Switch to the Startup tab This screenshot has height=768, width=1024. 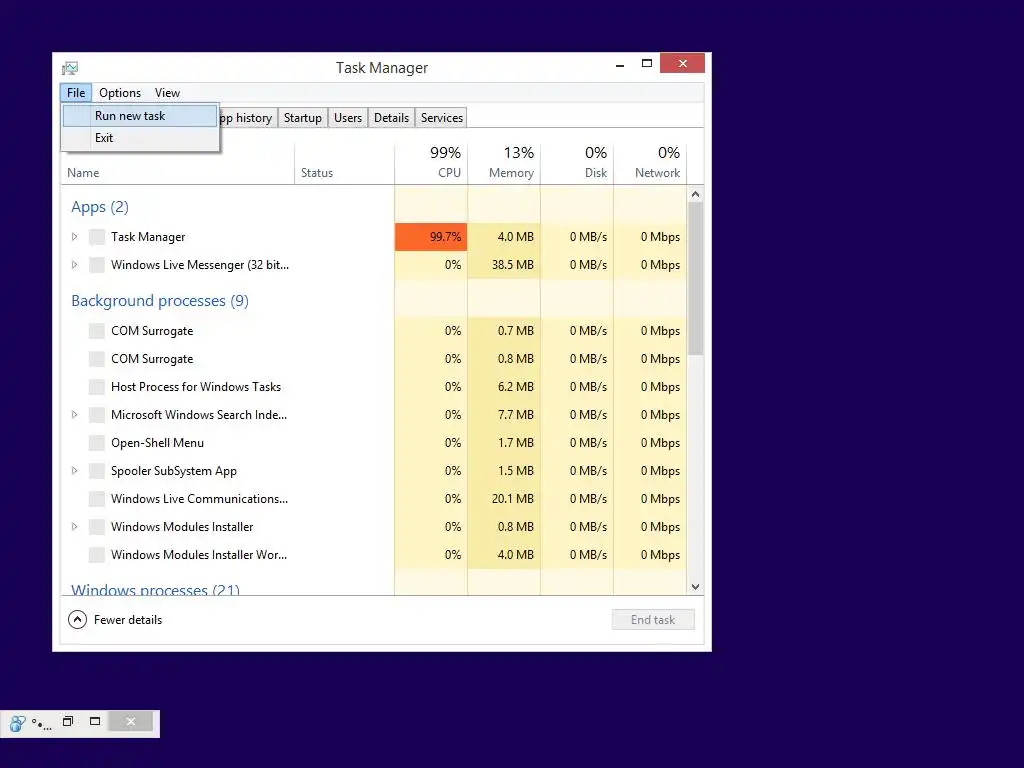click(x=303, y=118)
